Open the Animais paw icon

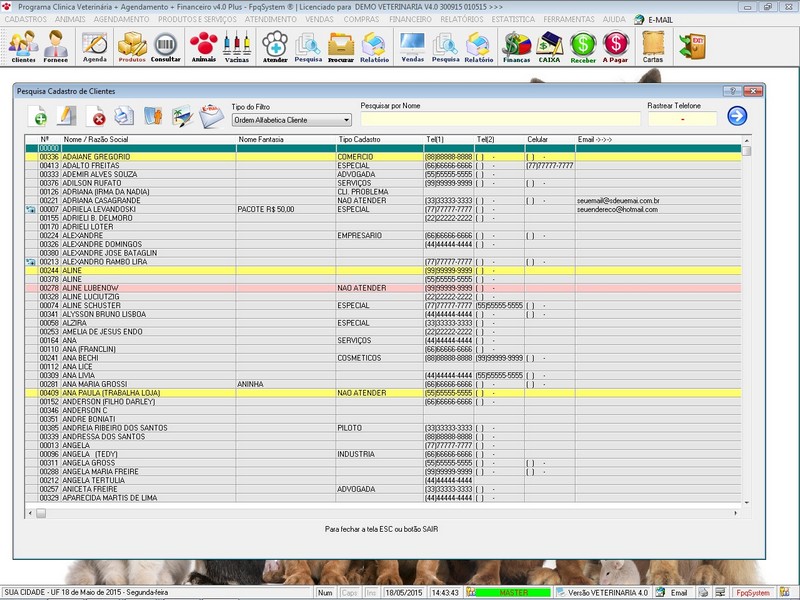204,46
